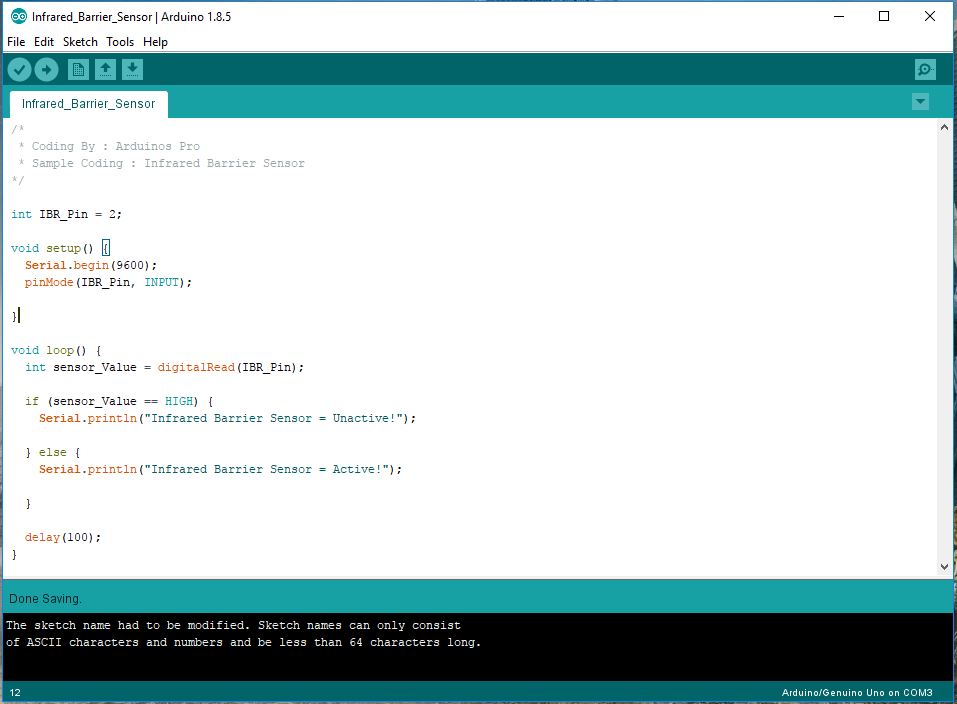Create a new sketch with the New icon

77,69
